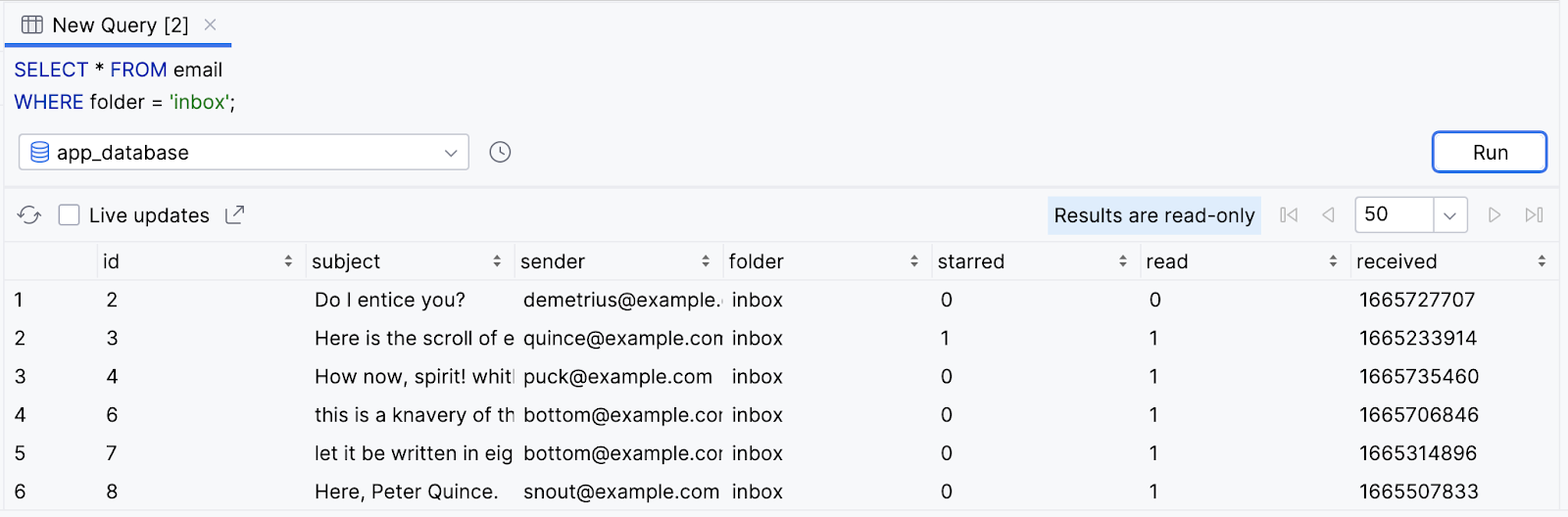This screenshot has width=1568, height=517.
Task: Expand the app_database selector dropdown
Action: pyautogui.click(x=451, y=153)
